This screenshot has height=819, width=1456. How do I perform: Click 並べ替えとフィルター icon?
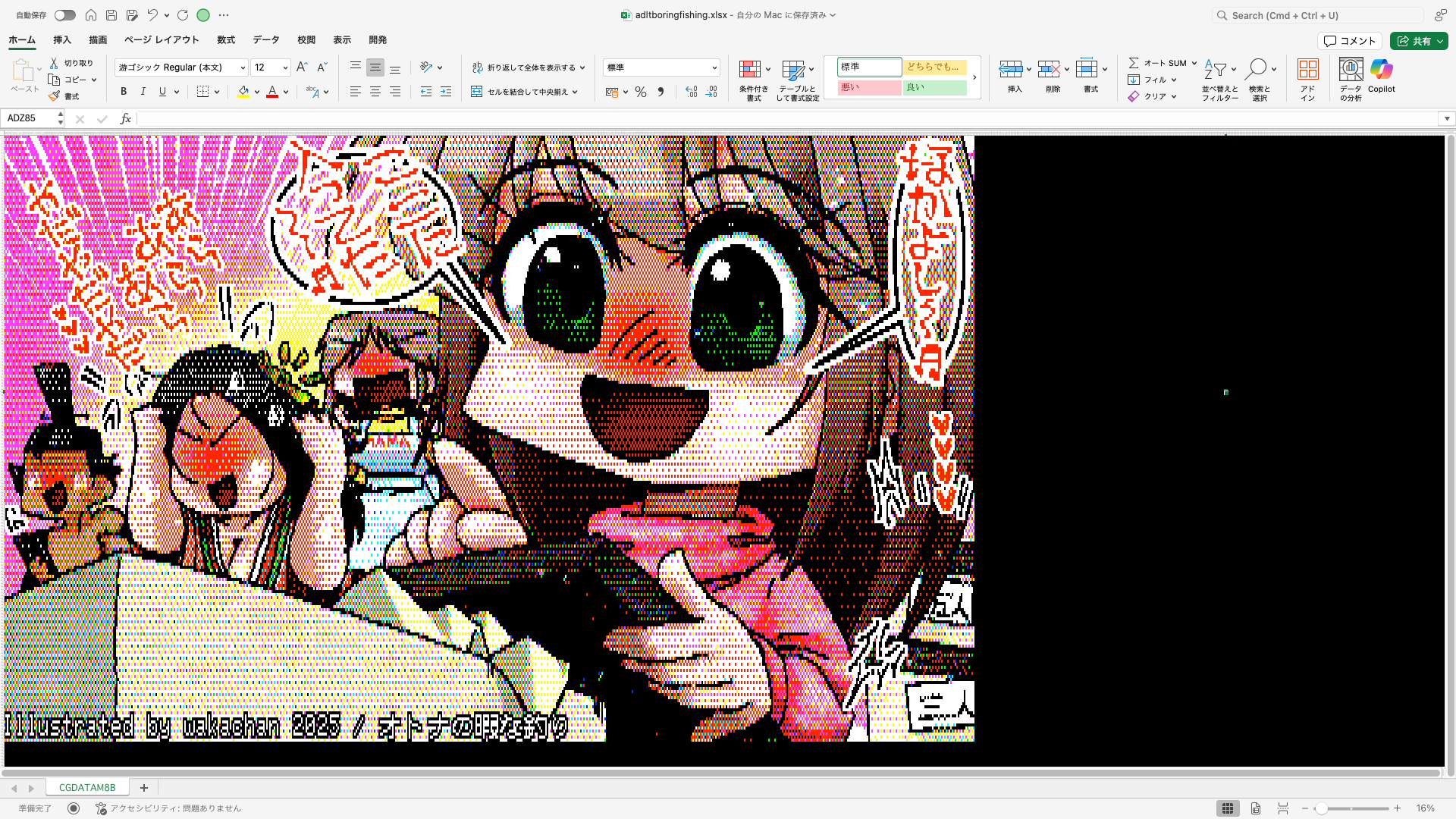(1216, 69)
